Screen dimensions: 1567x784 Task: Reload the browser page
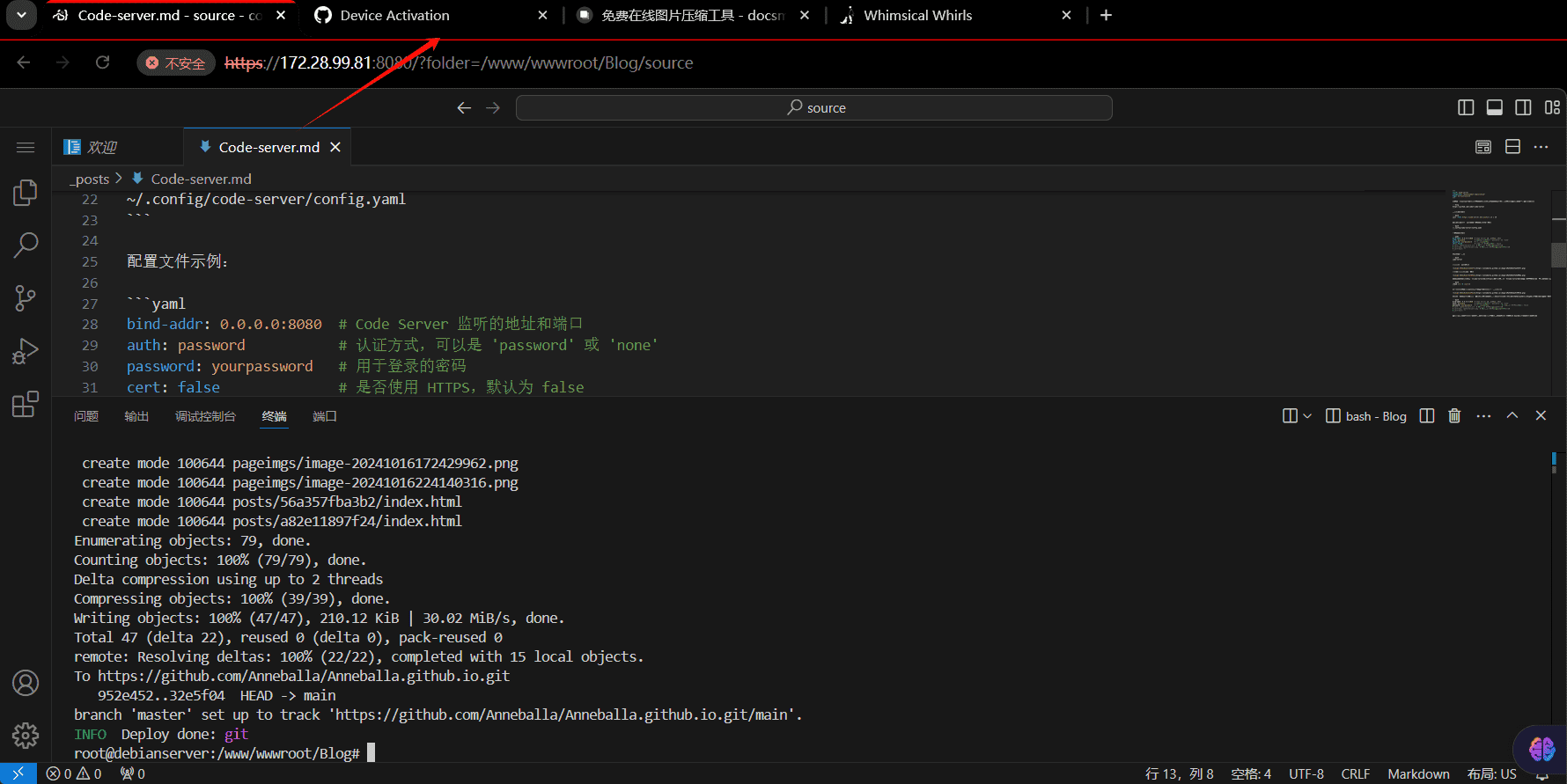102,62
